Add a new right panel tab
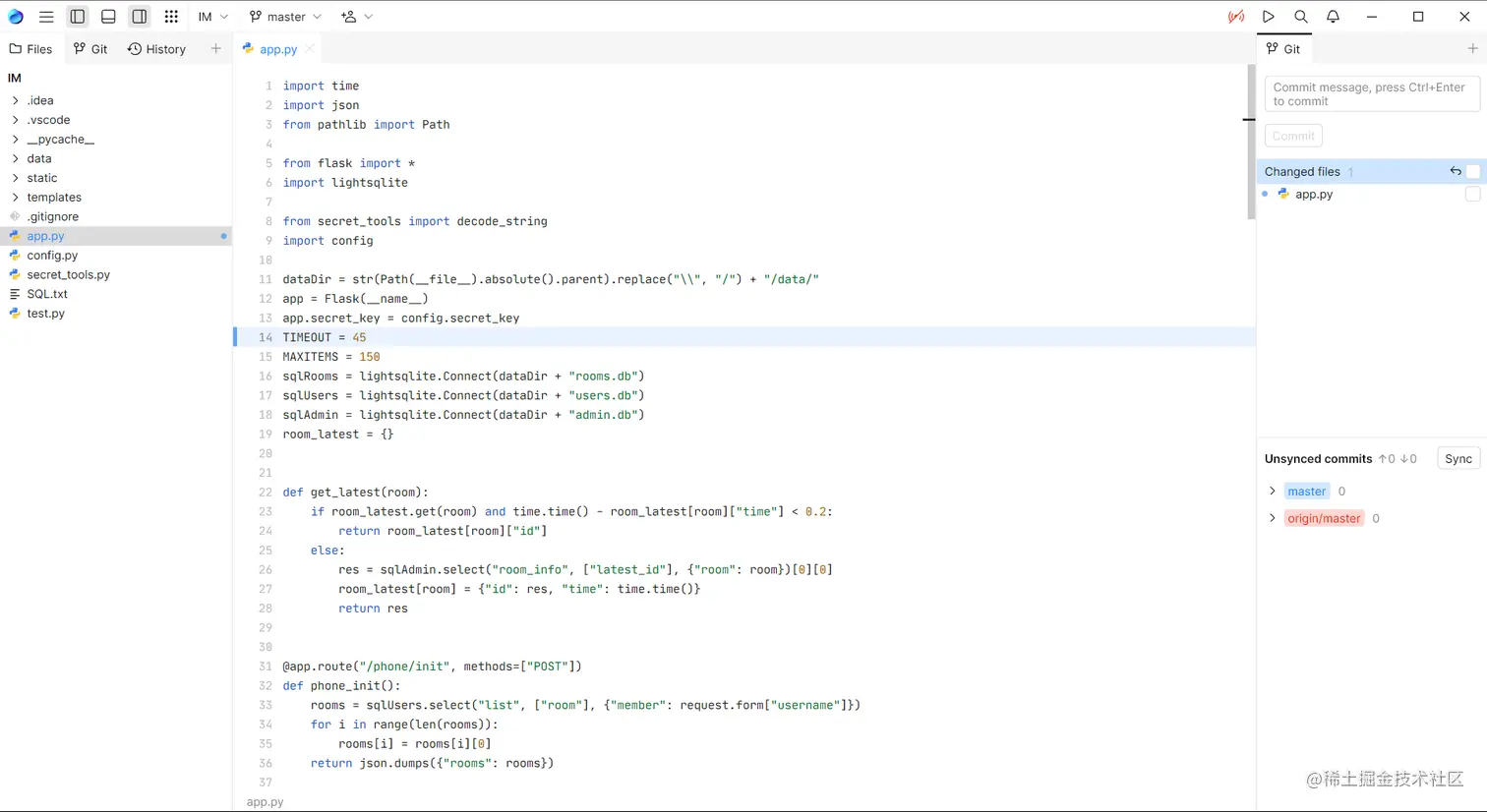 pyautogui.click(x=1472, y=48)
